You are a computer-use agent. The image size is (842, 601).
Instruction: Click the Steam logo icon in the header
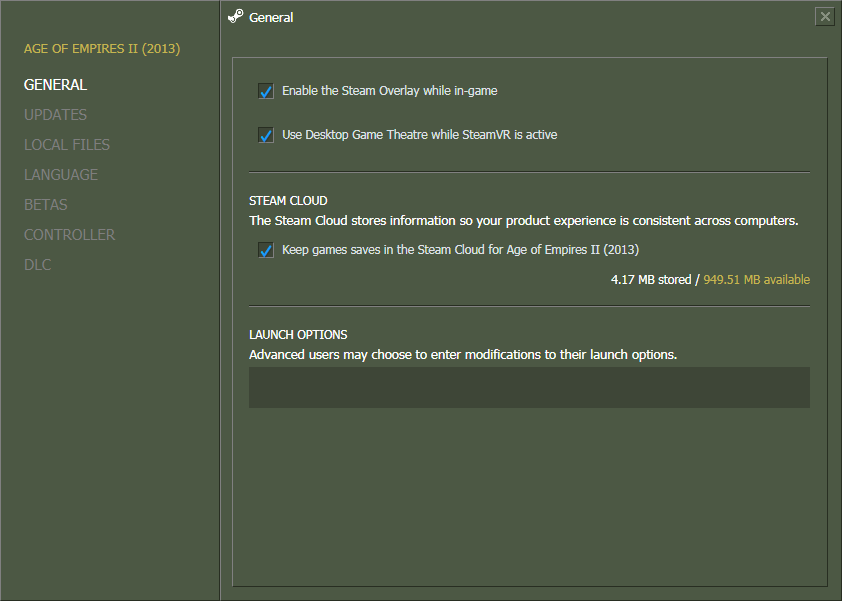(235, 16)
